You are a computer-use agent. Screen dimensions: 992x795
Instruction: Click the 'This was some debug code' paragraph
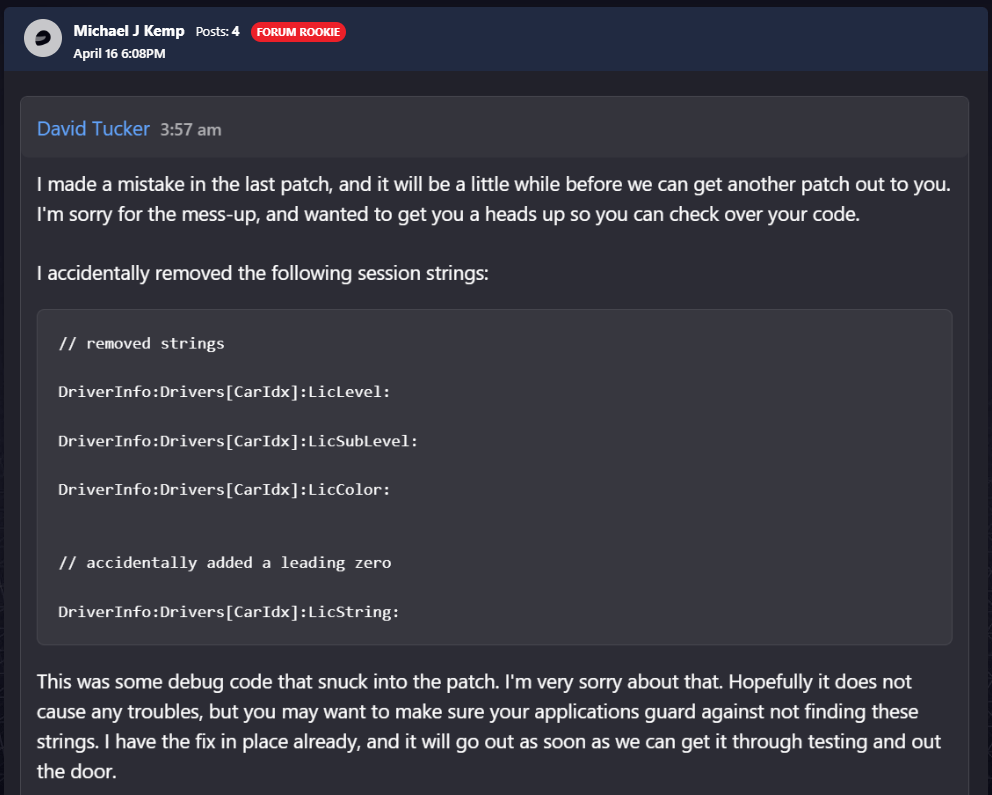[x=488, y=727]
